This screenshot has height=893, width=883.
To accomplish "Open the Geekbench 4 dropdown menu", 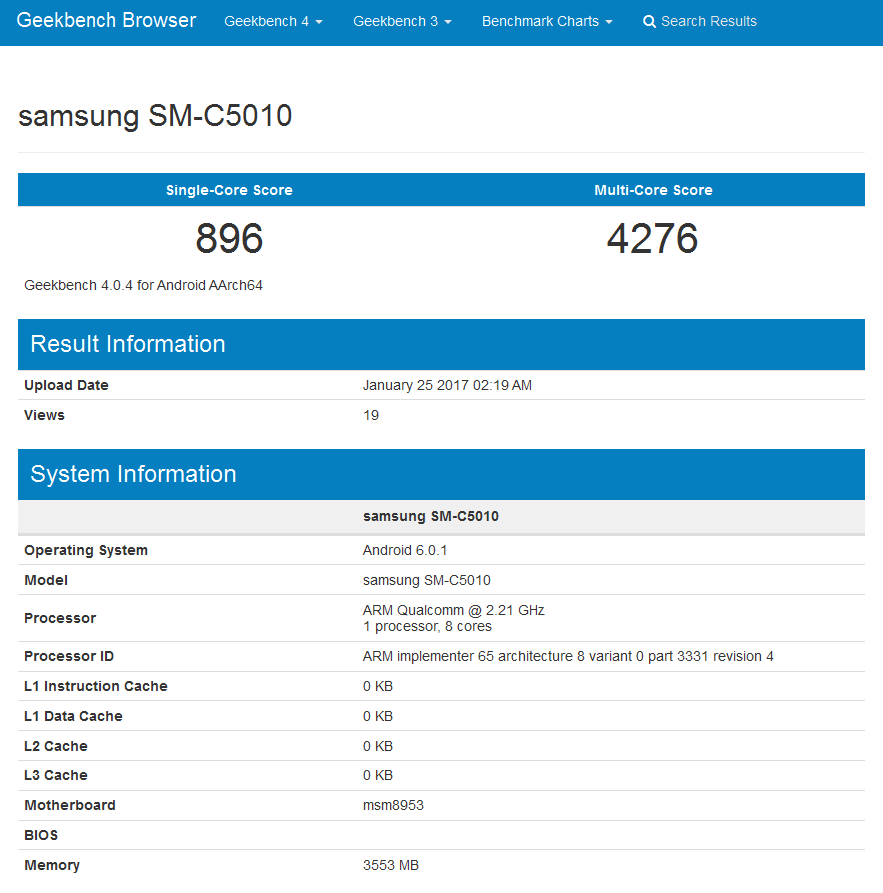I will pyautogui.click(x=273, y=22).
